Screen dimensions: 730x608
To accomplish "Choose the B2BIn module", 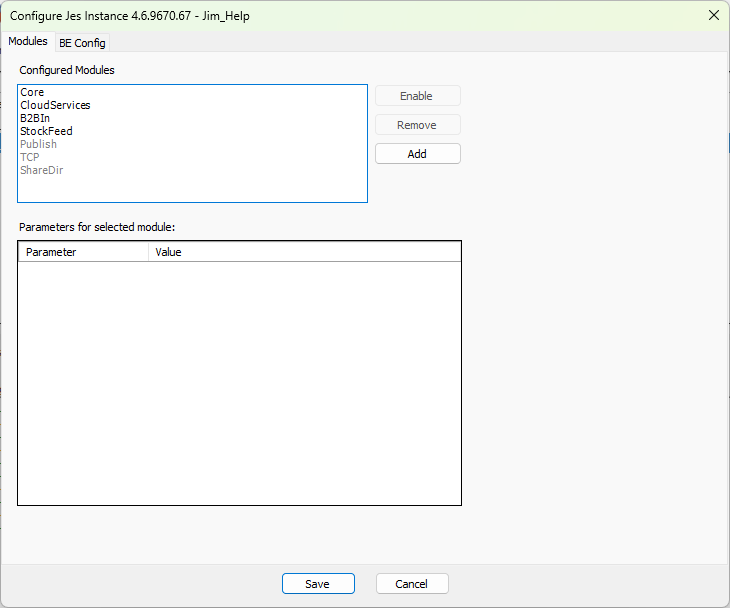I will tap(35, 118).
